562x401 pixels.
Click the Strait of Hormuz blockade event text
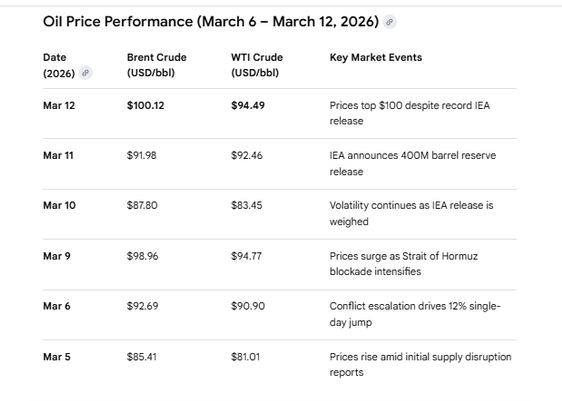coord(404,264)
